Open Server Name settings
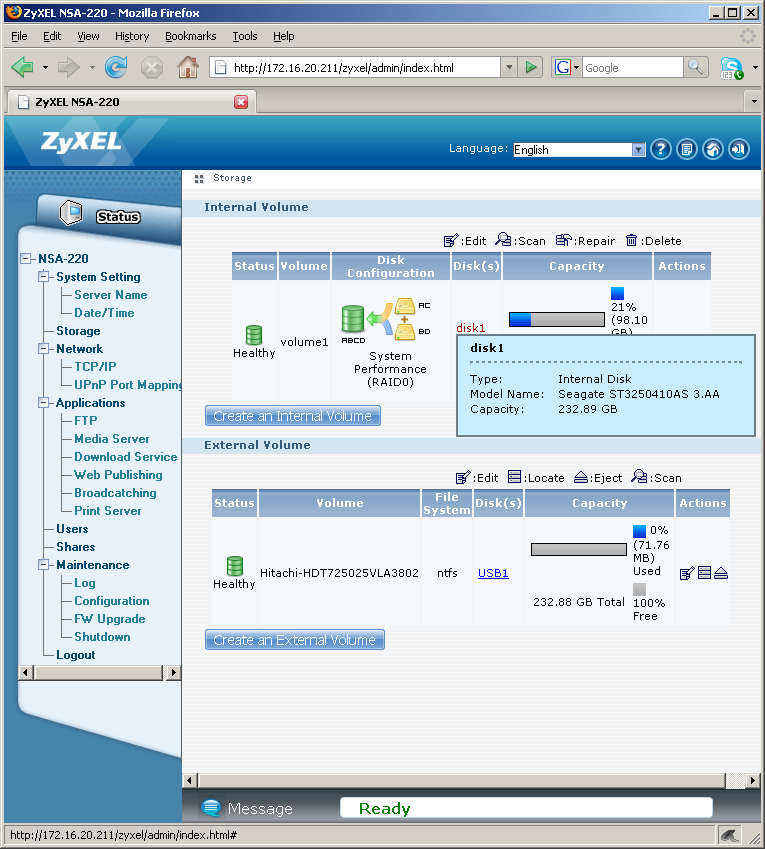This screenshot has height=849, width=765. click(110, 295)
